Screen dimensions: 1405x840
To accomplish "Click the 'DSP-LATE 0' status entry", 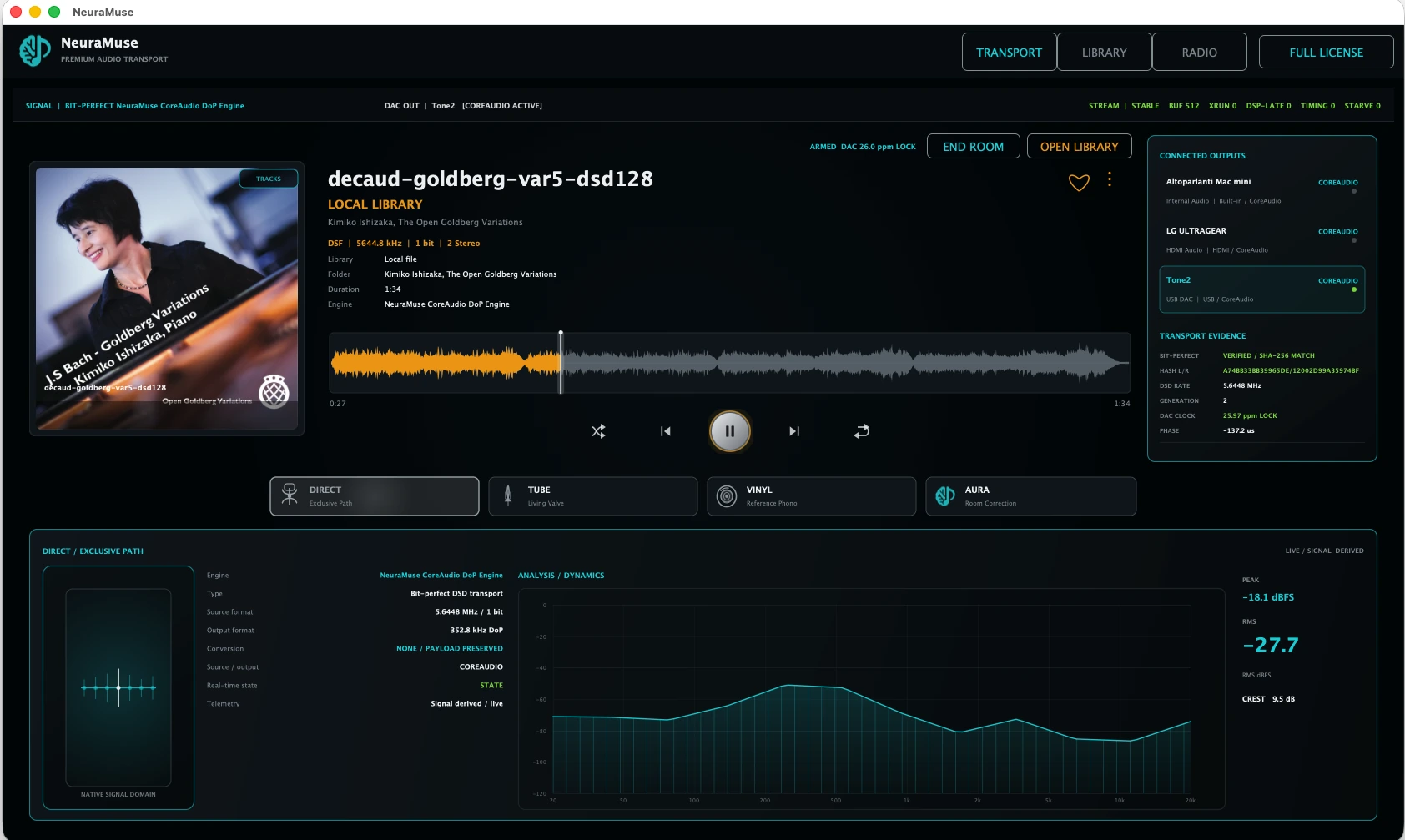I will pos(1268,106).
